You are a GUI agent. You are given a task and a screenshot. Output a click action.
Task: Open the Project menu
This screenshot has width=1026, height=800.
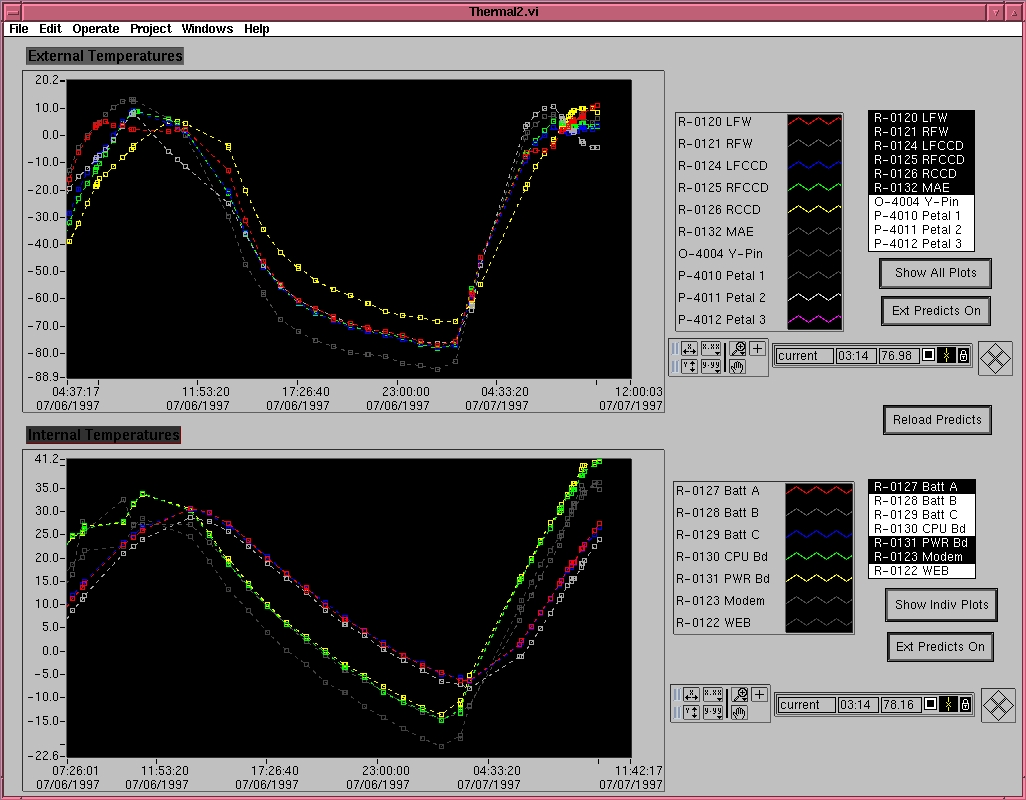coord(150,29)
